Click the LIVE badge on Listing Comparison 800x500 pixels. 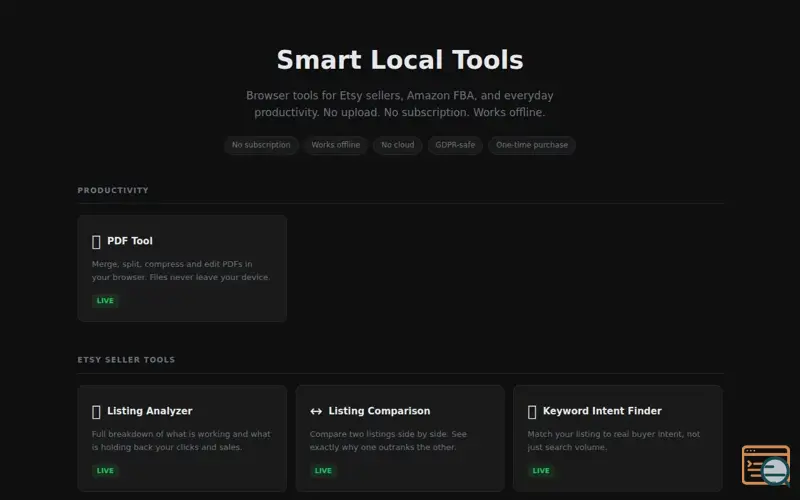(x=323, y=470)
